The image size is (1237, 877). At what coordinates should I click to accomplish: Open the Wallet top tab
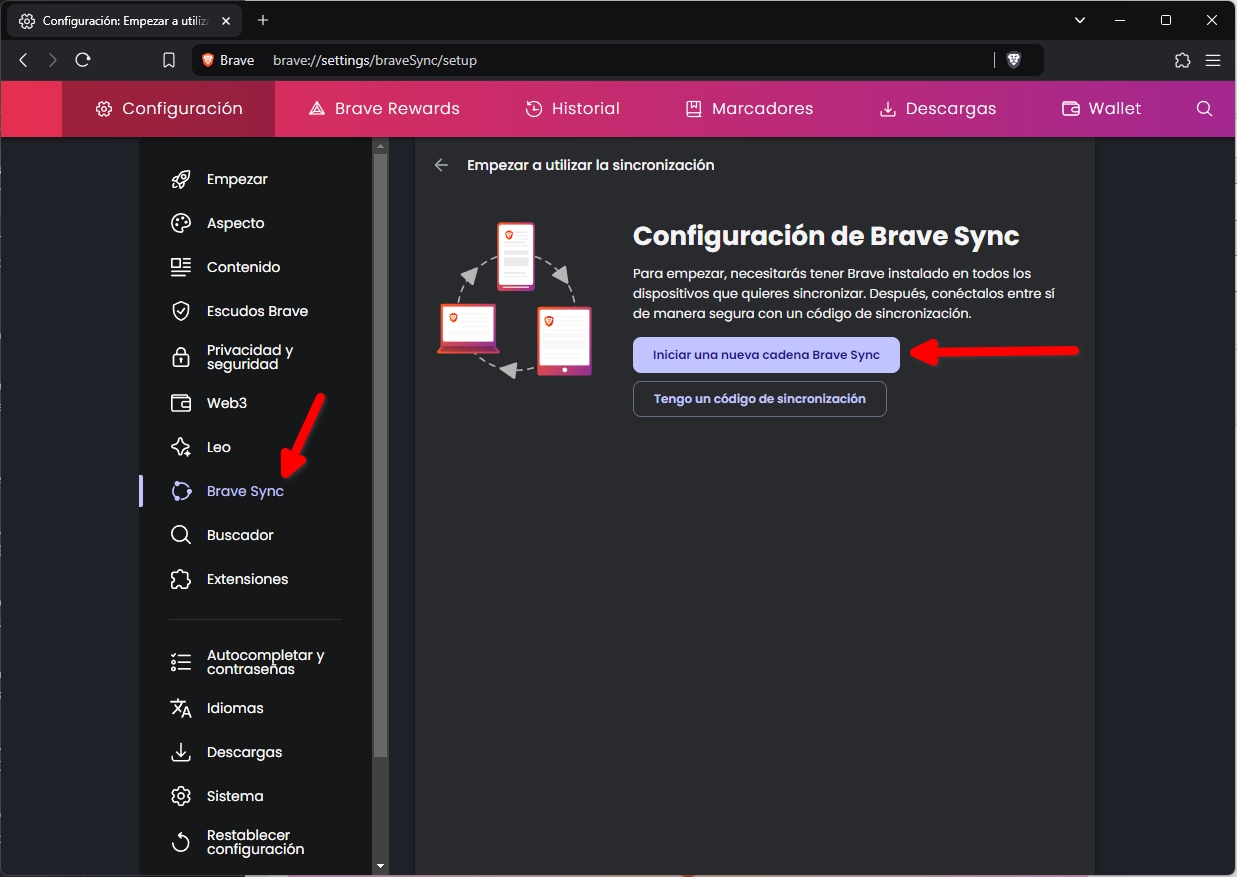tap(1101, 109)
